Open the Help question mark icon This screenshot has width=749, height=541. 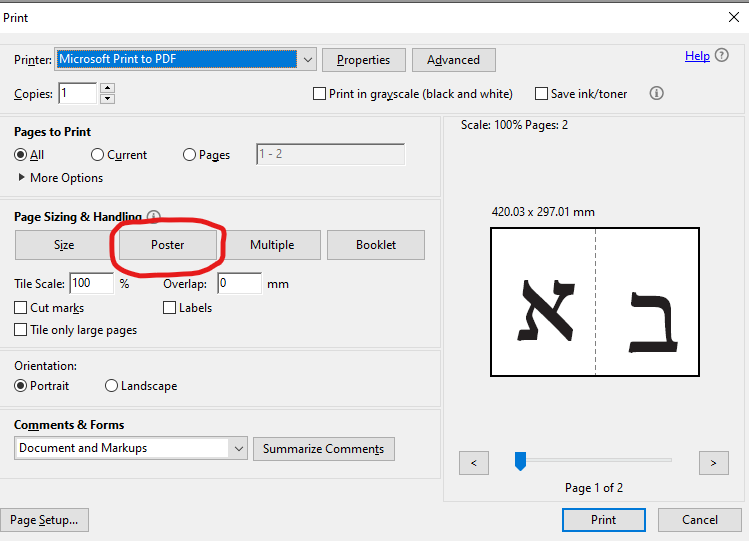click(x=722, y=56)
